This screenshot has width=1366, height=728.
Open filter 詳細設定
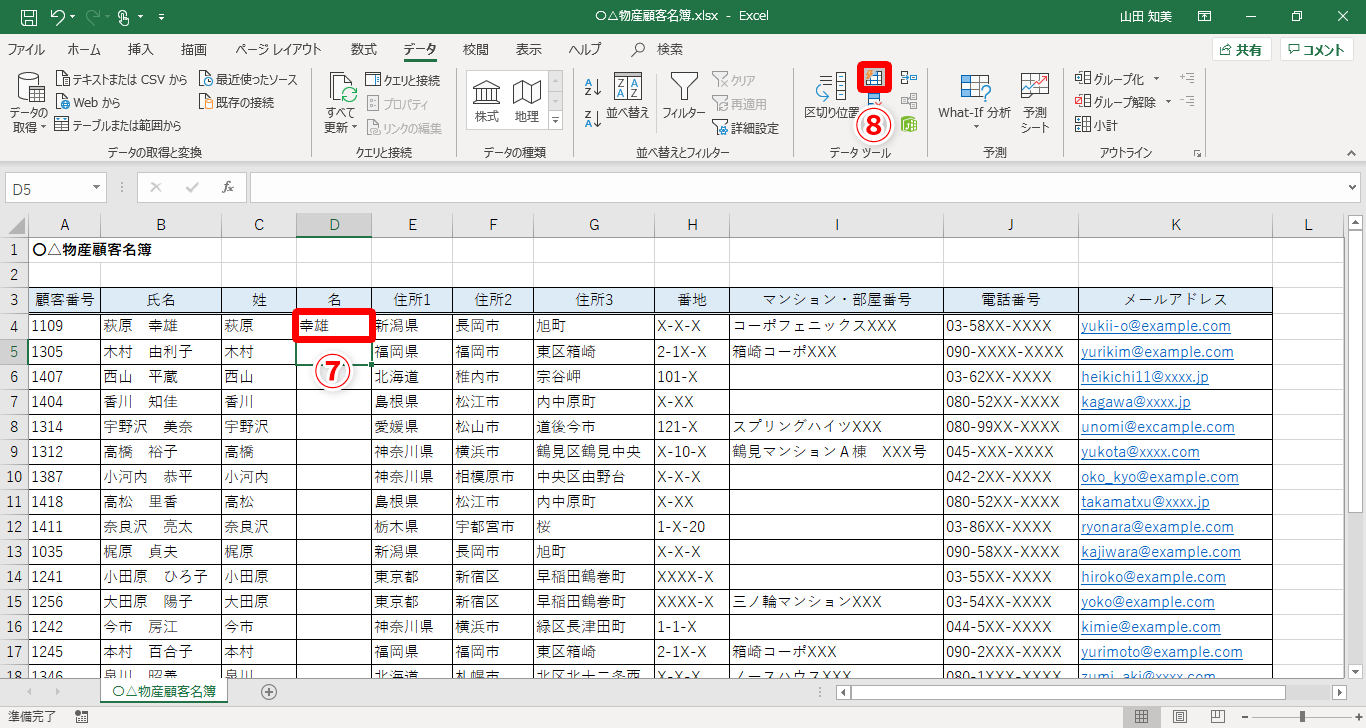coord(745,128)
